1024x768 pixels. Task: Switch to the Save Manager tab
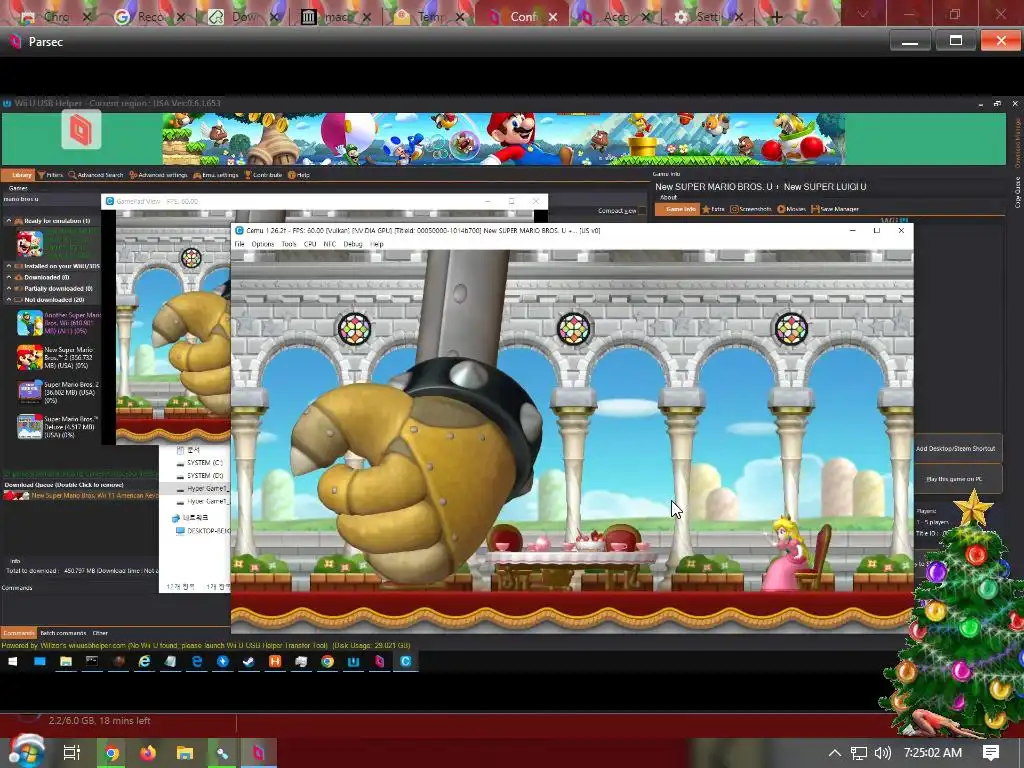[x=835, y=209]
